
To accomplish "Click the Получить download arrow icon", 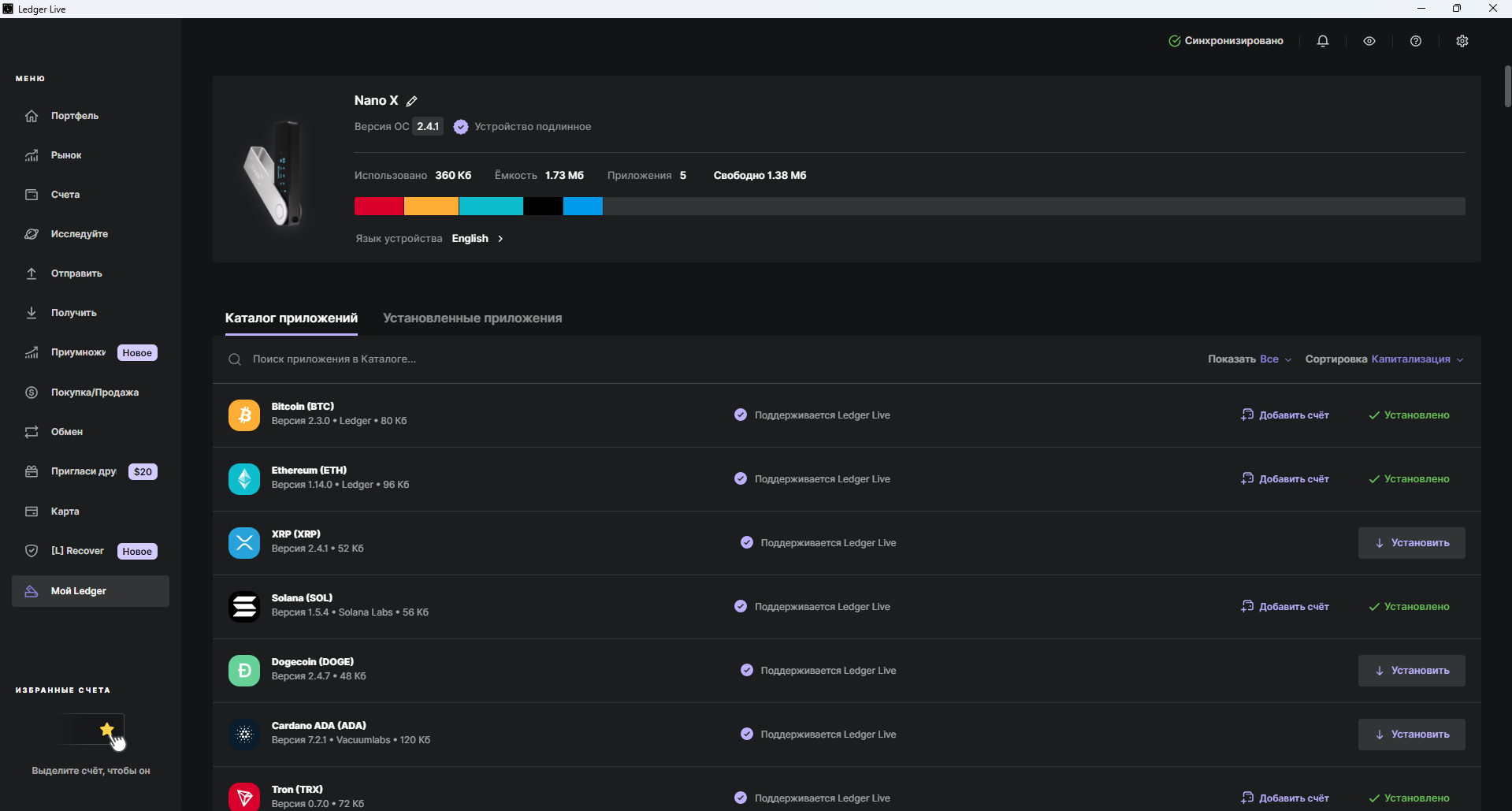I will click(x=32, y=313).
